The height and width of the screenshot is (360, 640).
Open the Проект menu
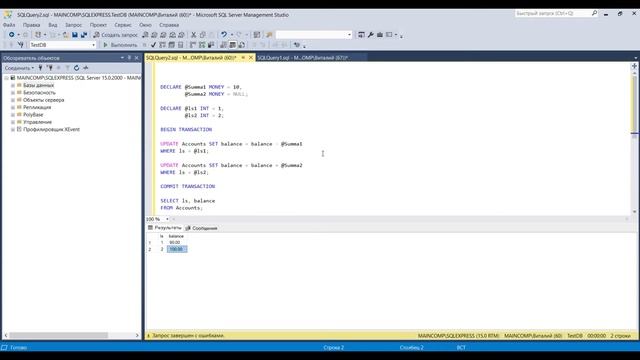click(x=98, y=25)
